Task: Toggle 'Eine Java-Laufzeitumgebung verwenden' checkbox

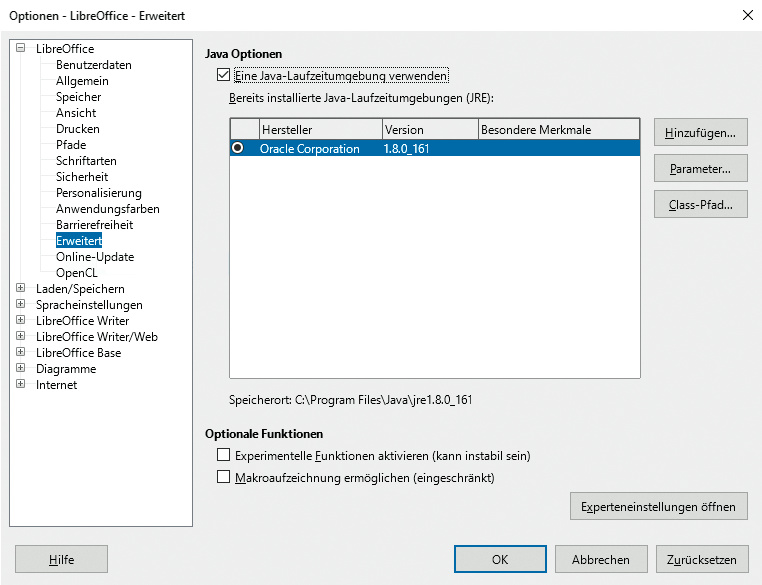Action: tap(223, 75)
